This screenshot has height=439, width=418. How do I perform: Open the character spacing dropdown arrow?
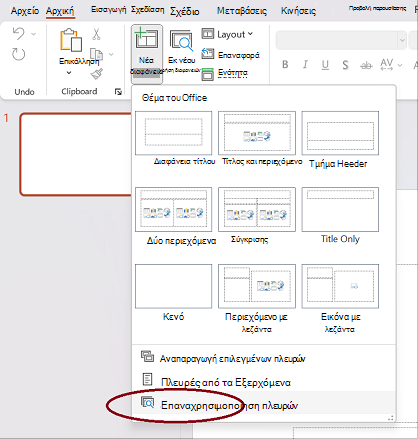400,65
